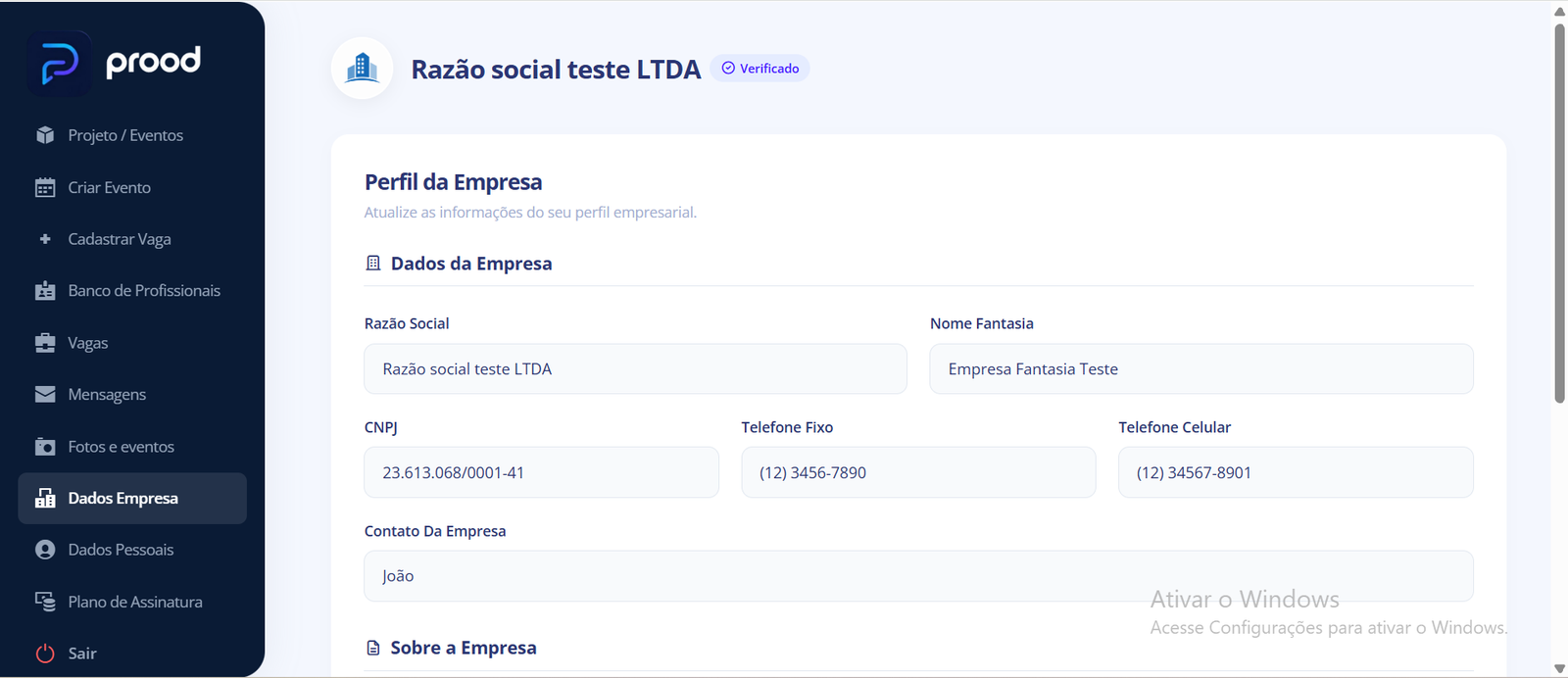Click the power icon beside Sair
This screenshot has width=1568, height=678.
click(x=45, y=654)
